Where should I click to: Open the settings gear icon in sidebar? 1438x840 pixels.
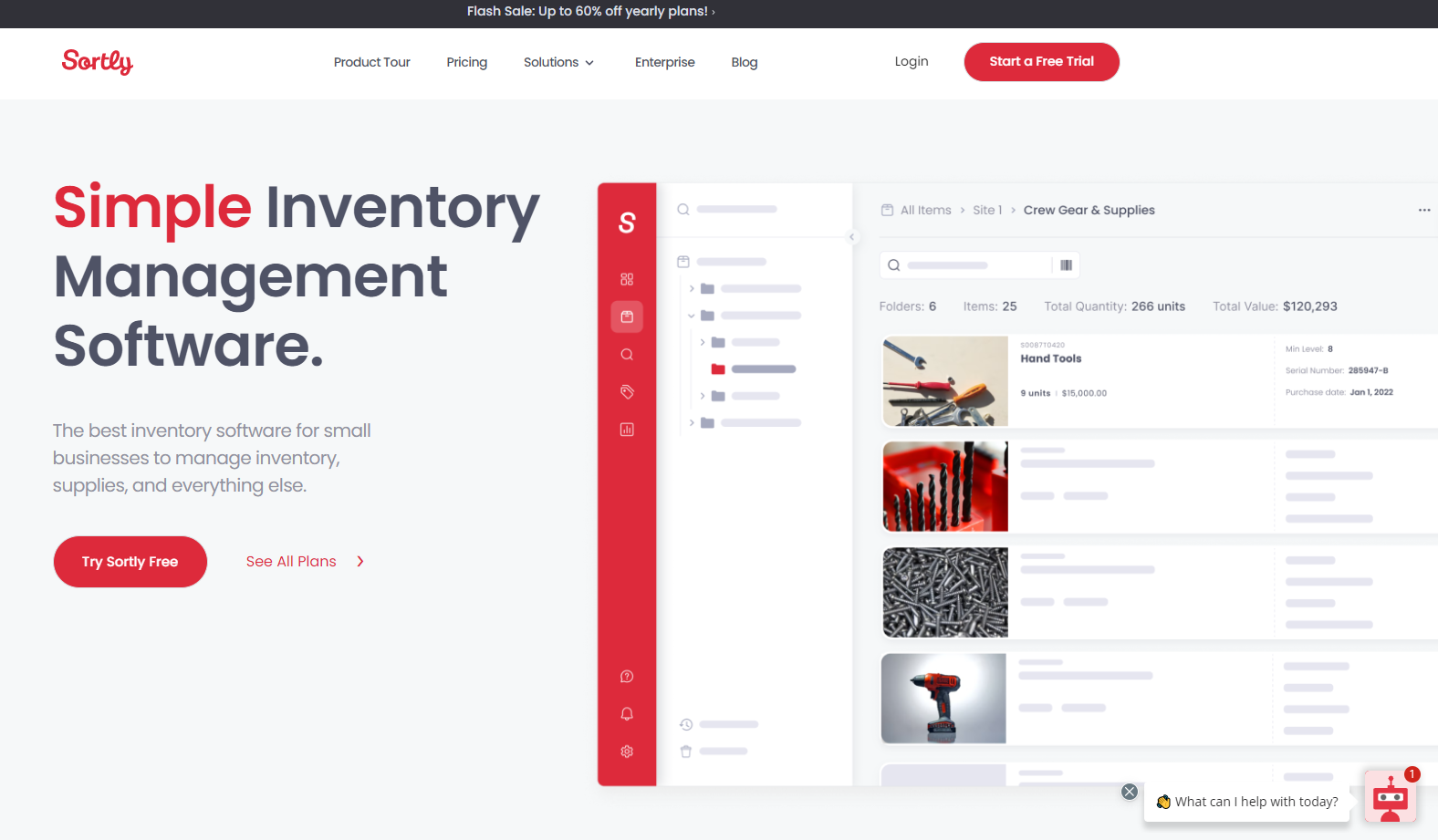627,752
